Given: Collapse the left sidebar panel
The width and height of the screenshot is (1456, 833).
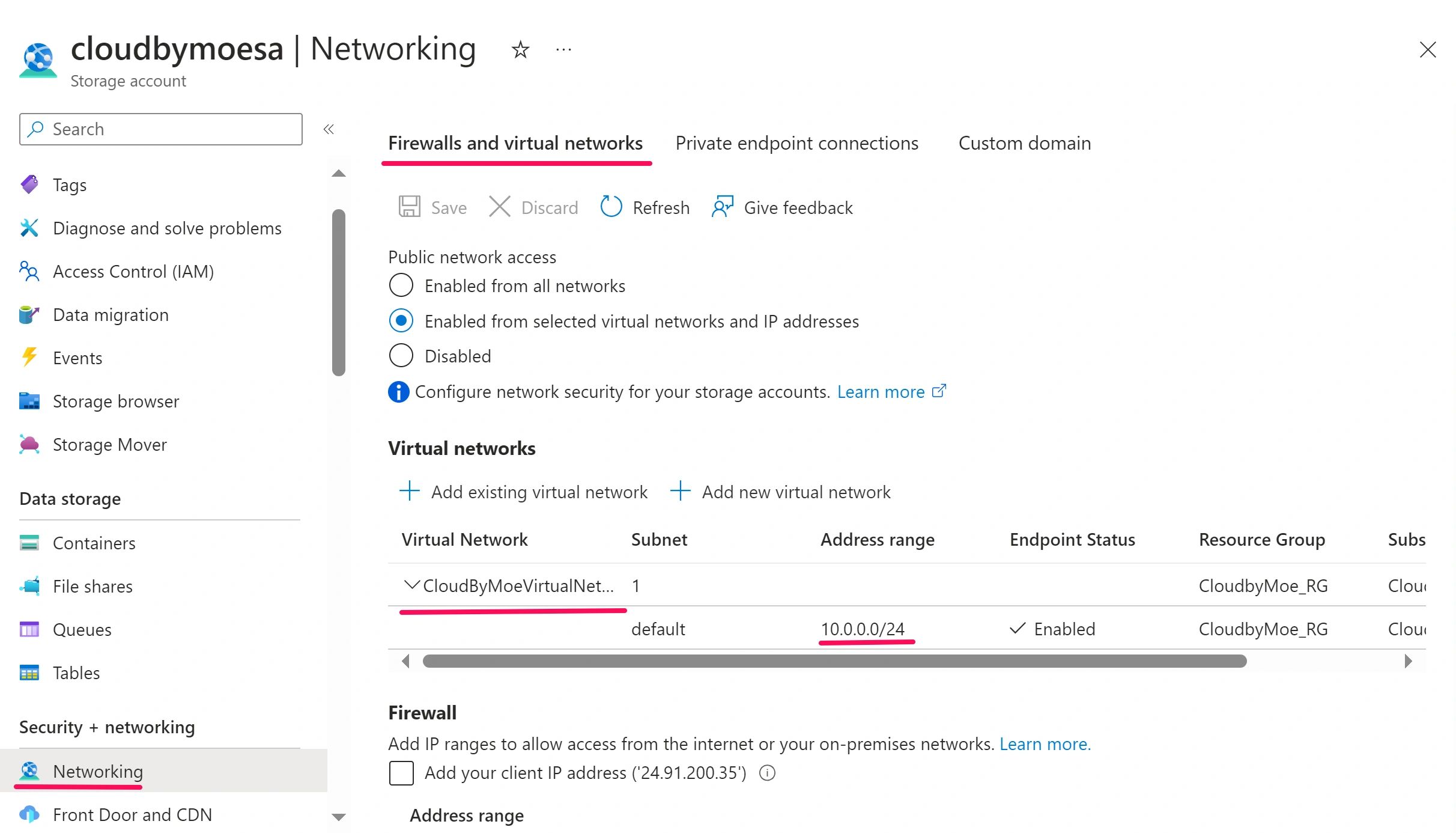Looking at the screenshot, I should (329, 129).
